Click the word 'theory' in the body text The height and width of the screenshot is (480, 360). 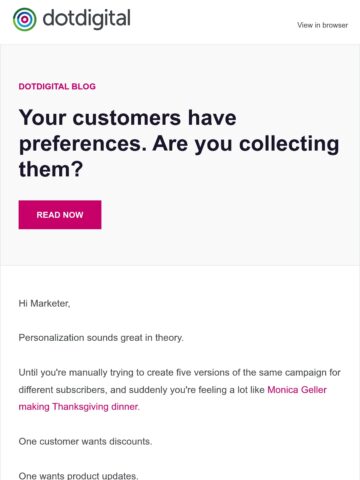(169, 338)
